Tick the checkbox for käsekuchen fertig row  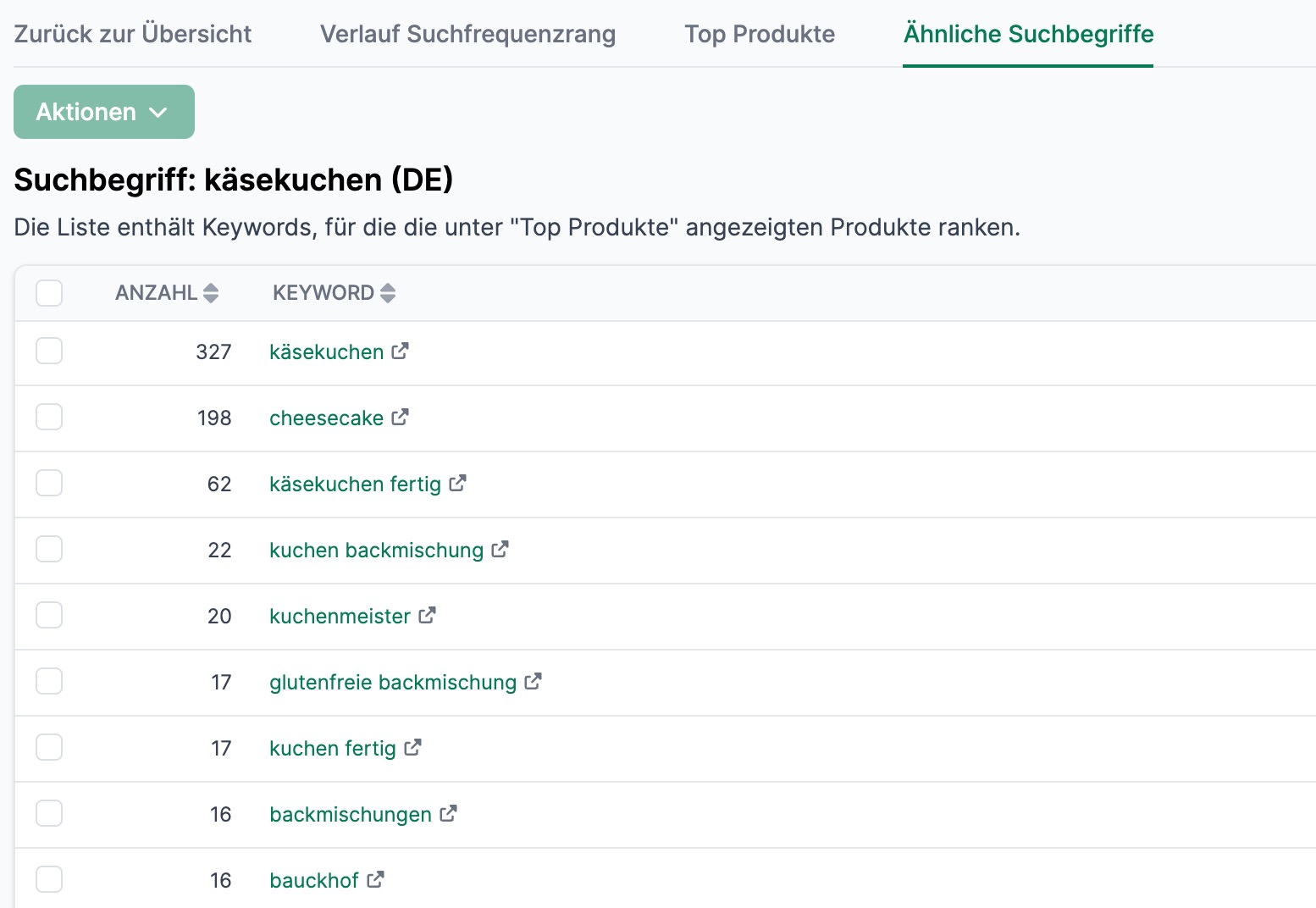click(49, 483)
